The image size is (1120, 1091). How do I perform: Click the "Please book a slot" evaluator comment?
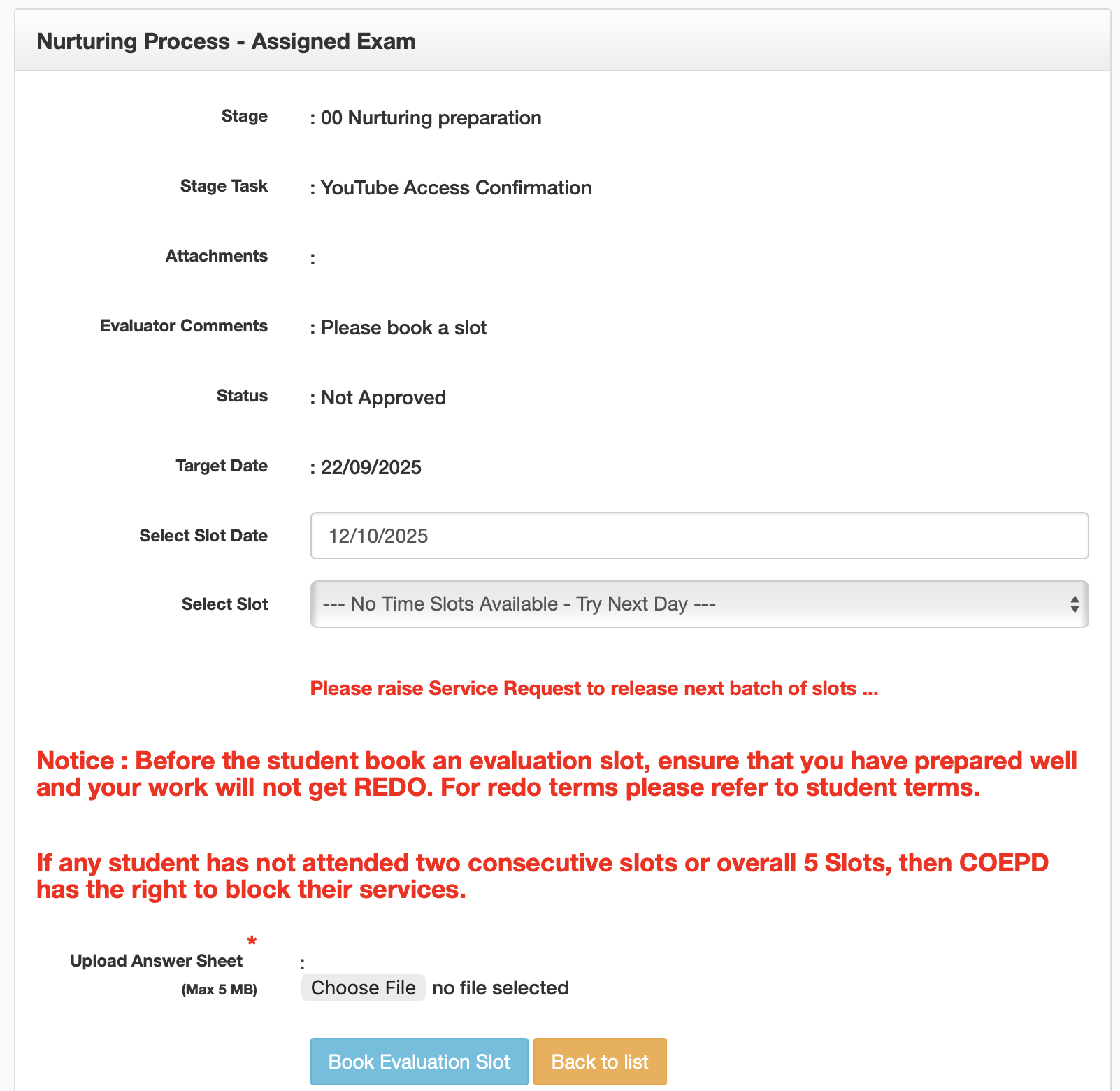point(403,328)
